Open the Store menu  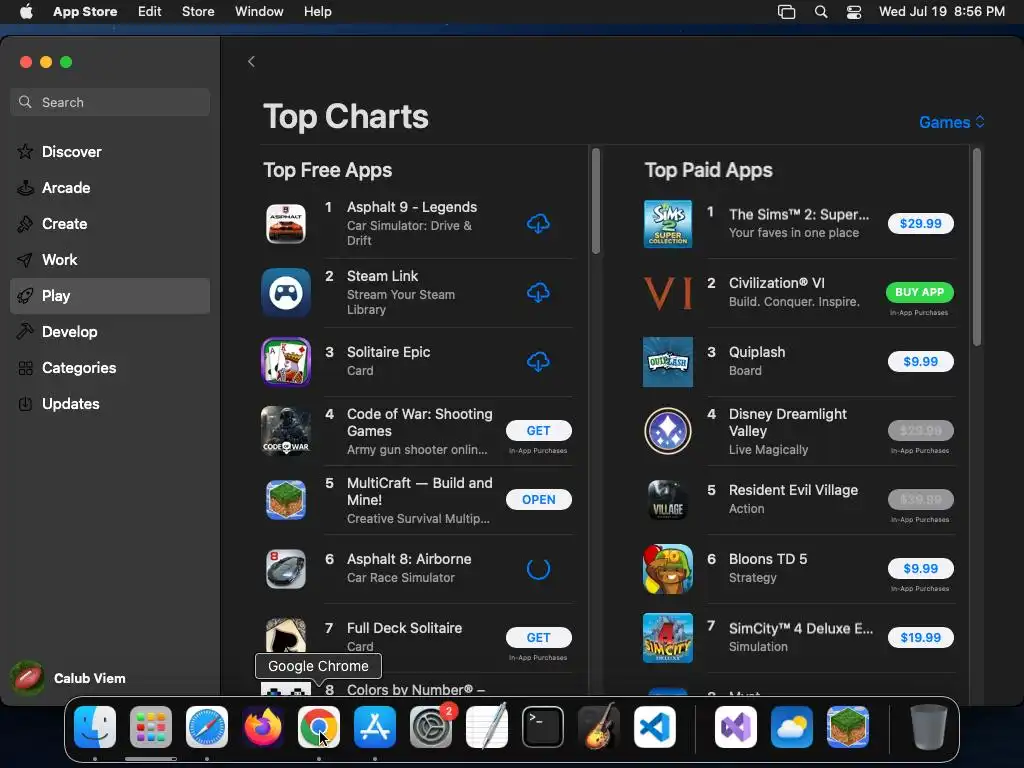click(198, 12)
